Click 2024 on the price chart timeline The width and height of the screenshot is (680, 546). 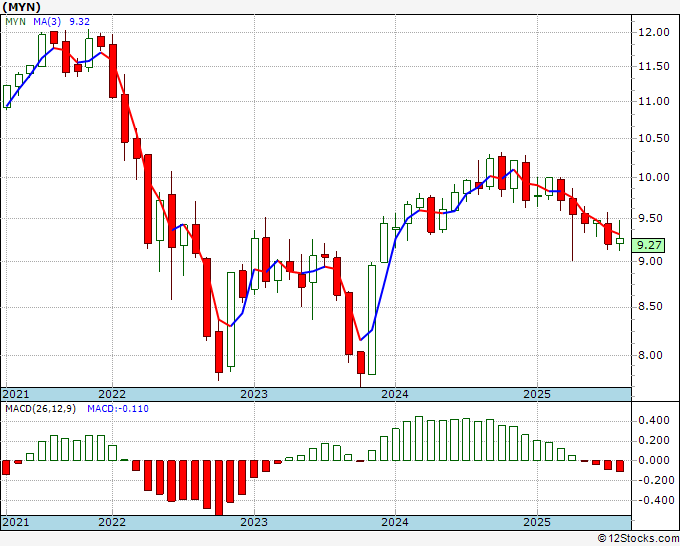point(395,394)
